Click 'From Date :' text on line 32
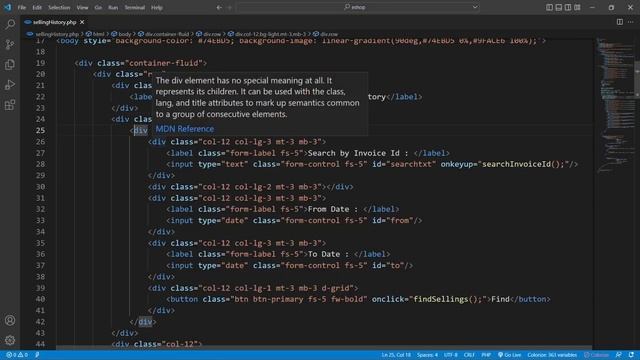This screenshot has width=640, height=360. click(x=333, y=209)
